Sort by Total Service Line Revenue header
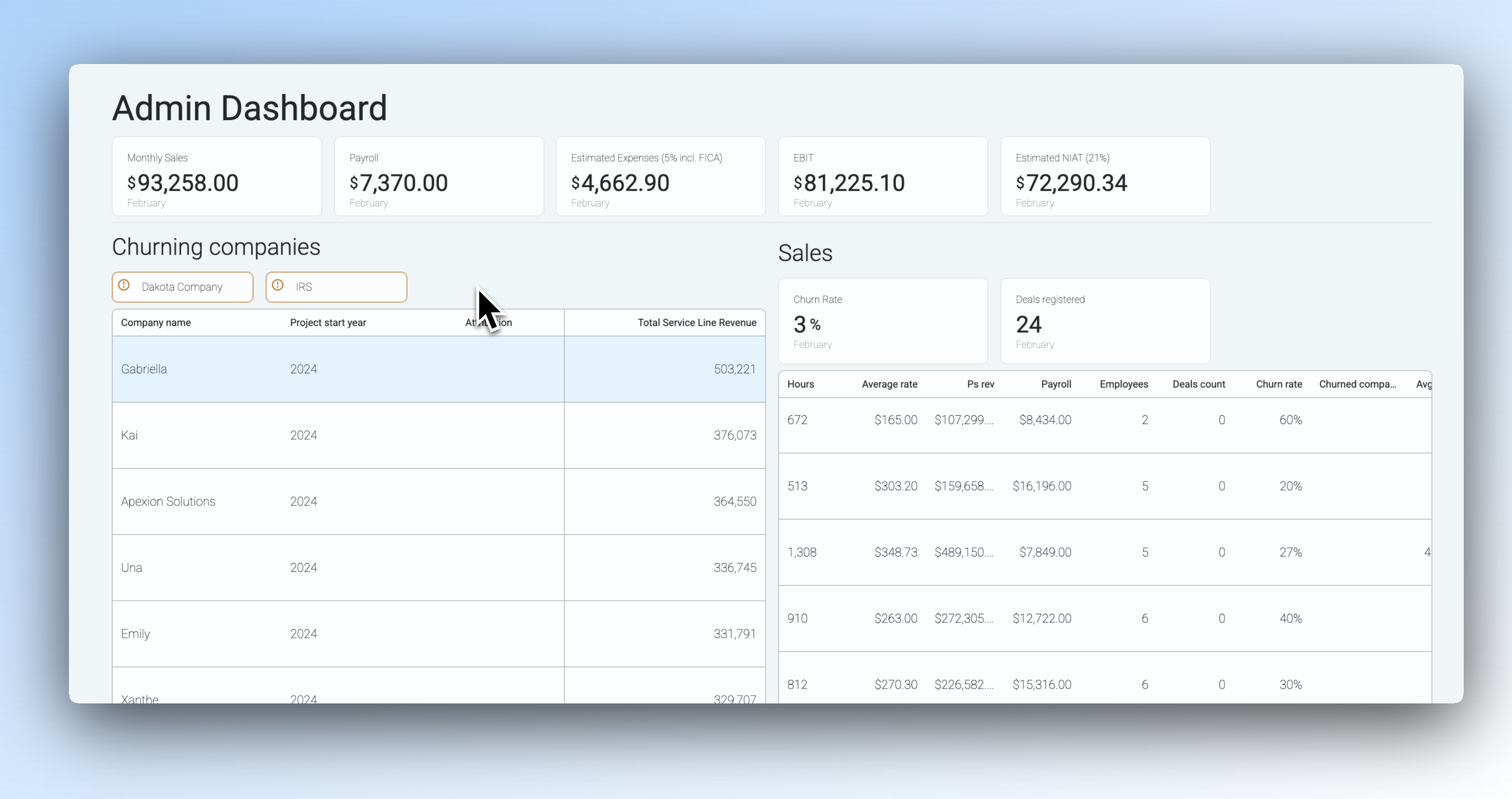This screenshot has height=799, width=1512. tap(697, 323)
